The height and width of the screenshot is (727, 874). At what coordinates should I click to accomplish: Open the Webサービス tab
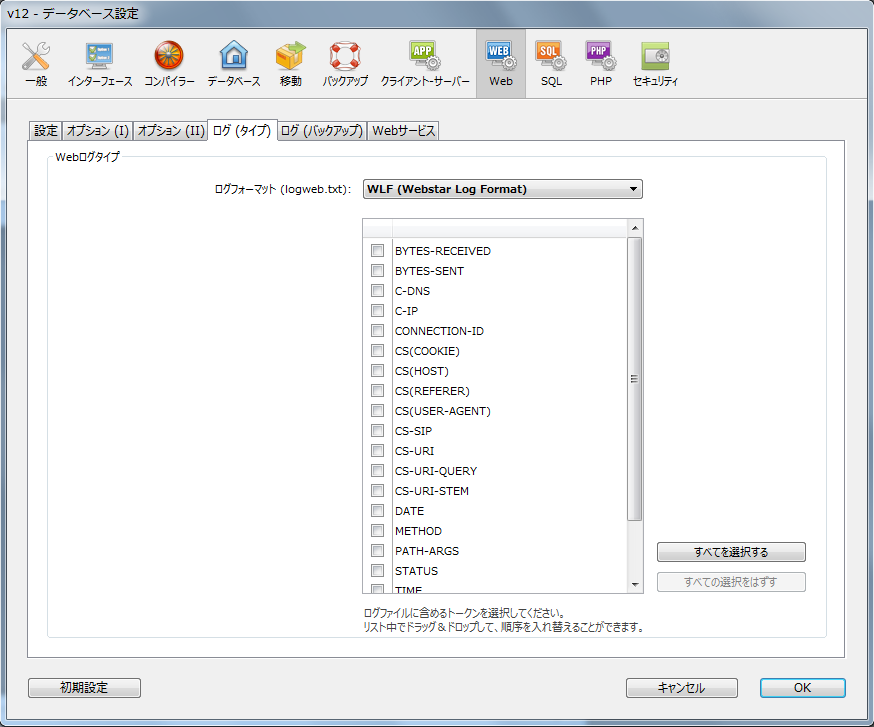pyautogui.click(x=403, y=130)
